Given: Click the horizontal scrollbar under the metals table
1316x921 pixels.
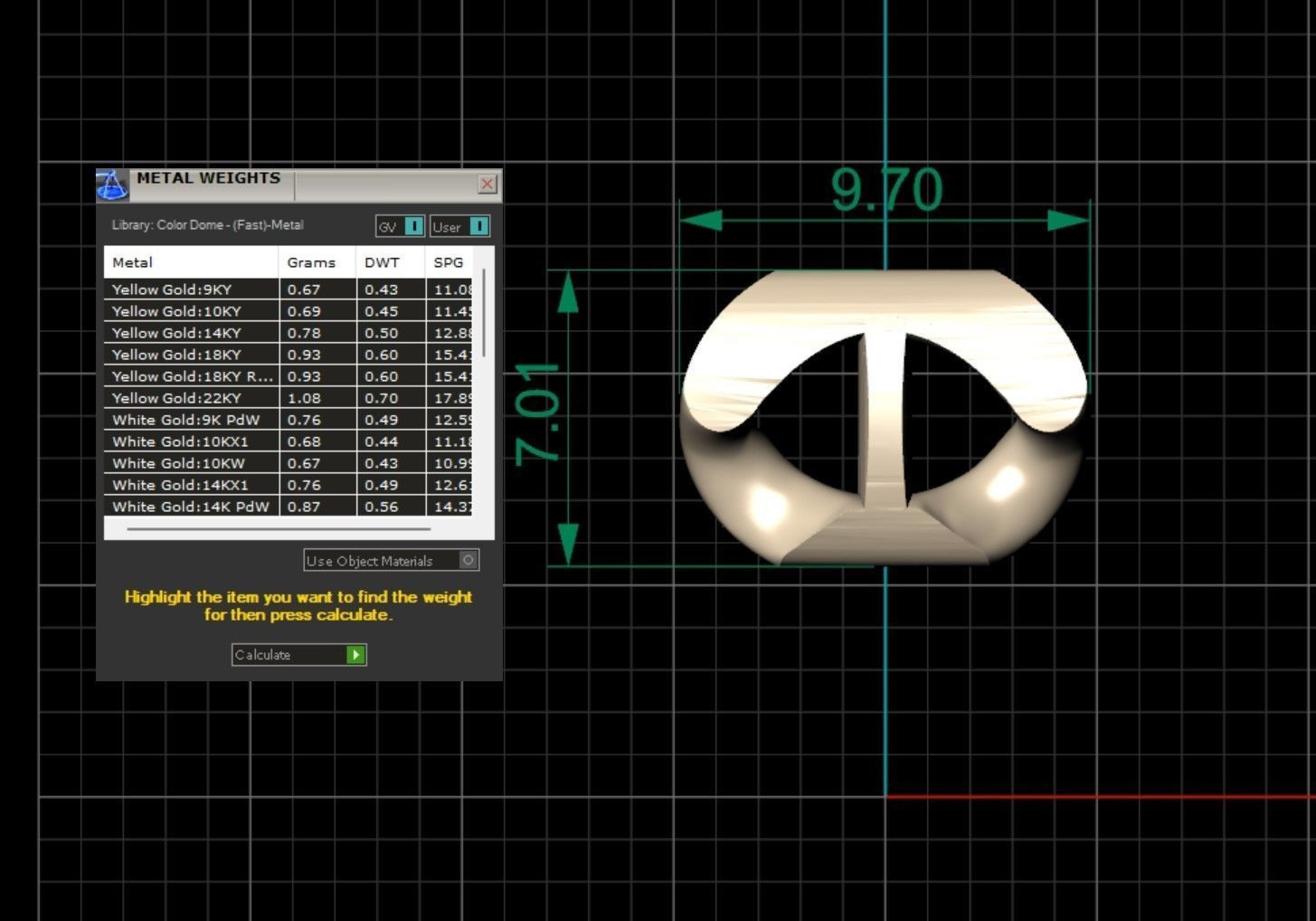Looking at the screenshot, I should [x=279, y=529].
